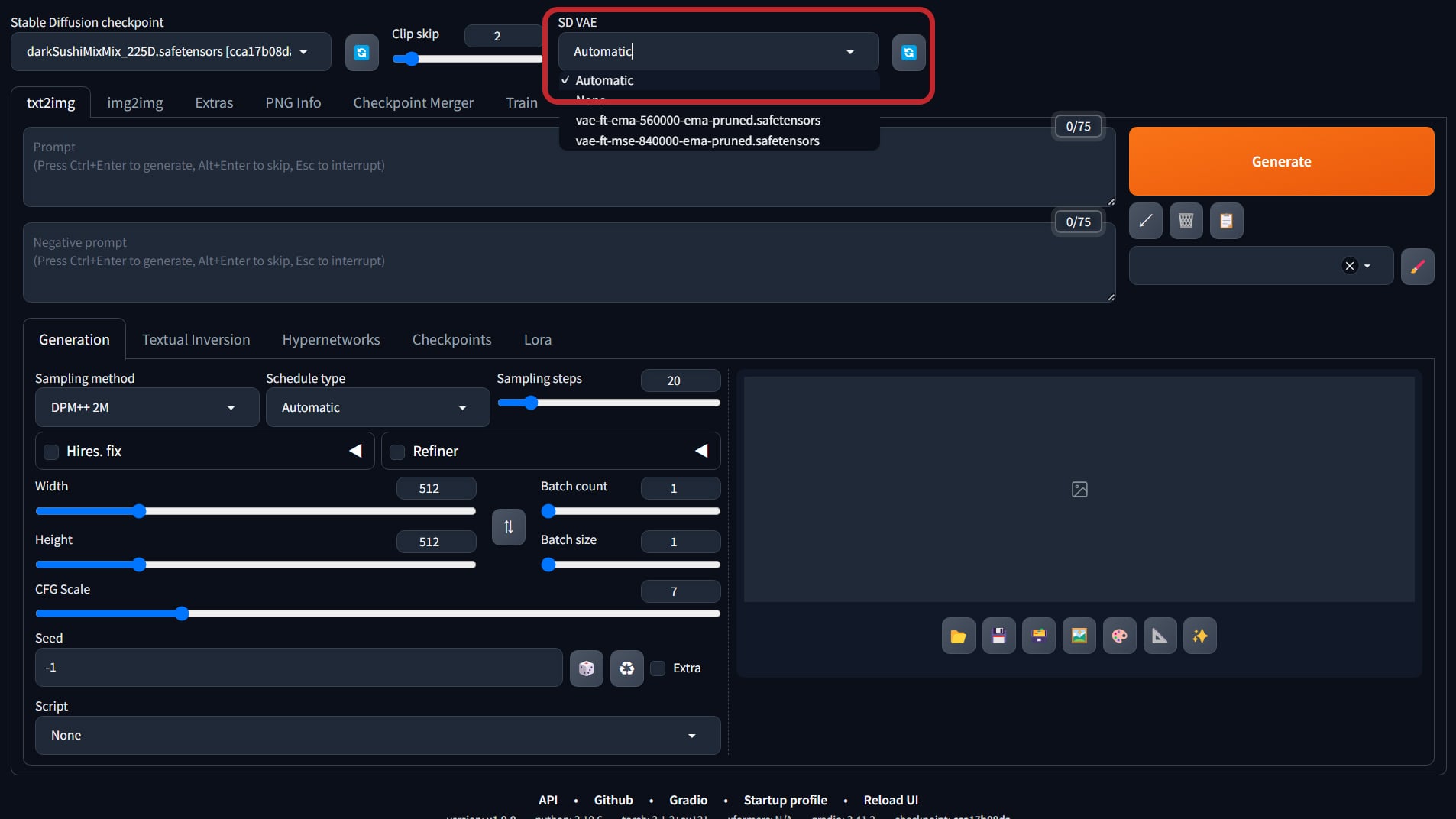Open the Extras tab
The height and width of the screenshot is (819, 1456).
tap(214, 102)
